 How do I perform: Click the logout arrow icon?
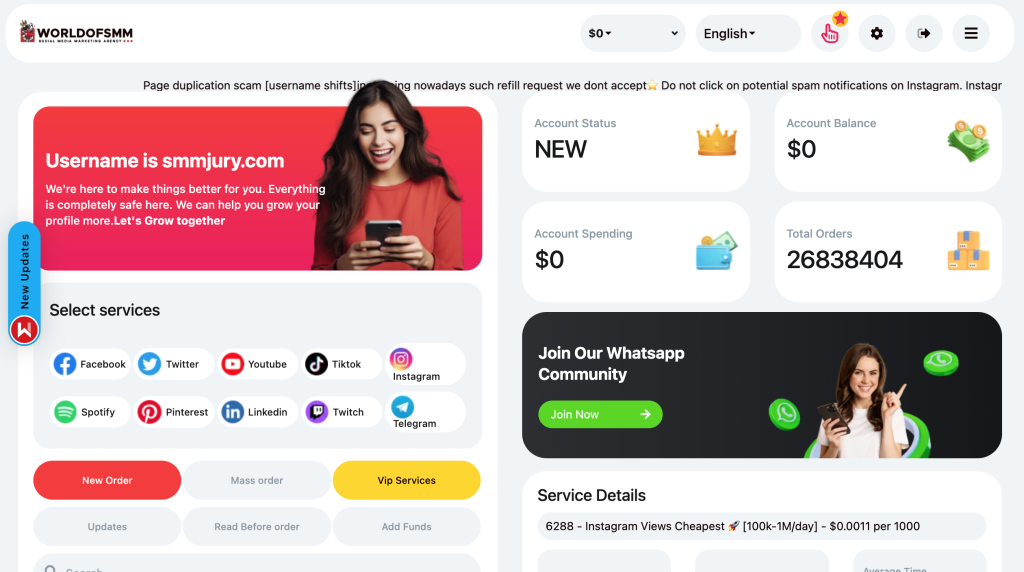tap(923, 33)
